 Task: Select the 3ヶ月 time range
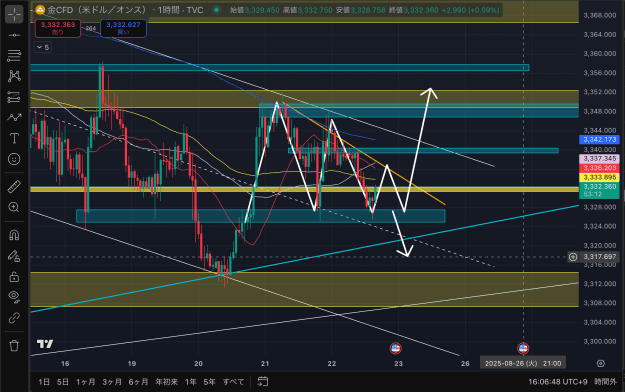(112, 382)
